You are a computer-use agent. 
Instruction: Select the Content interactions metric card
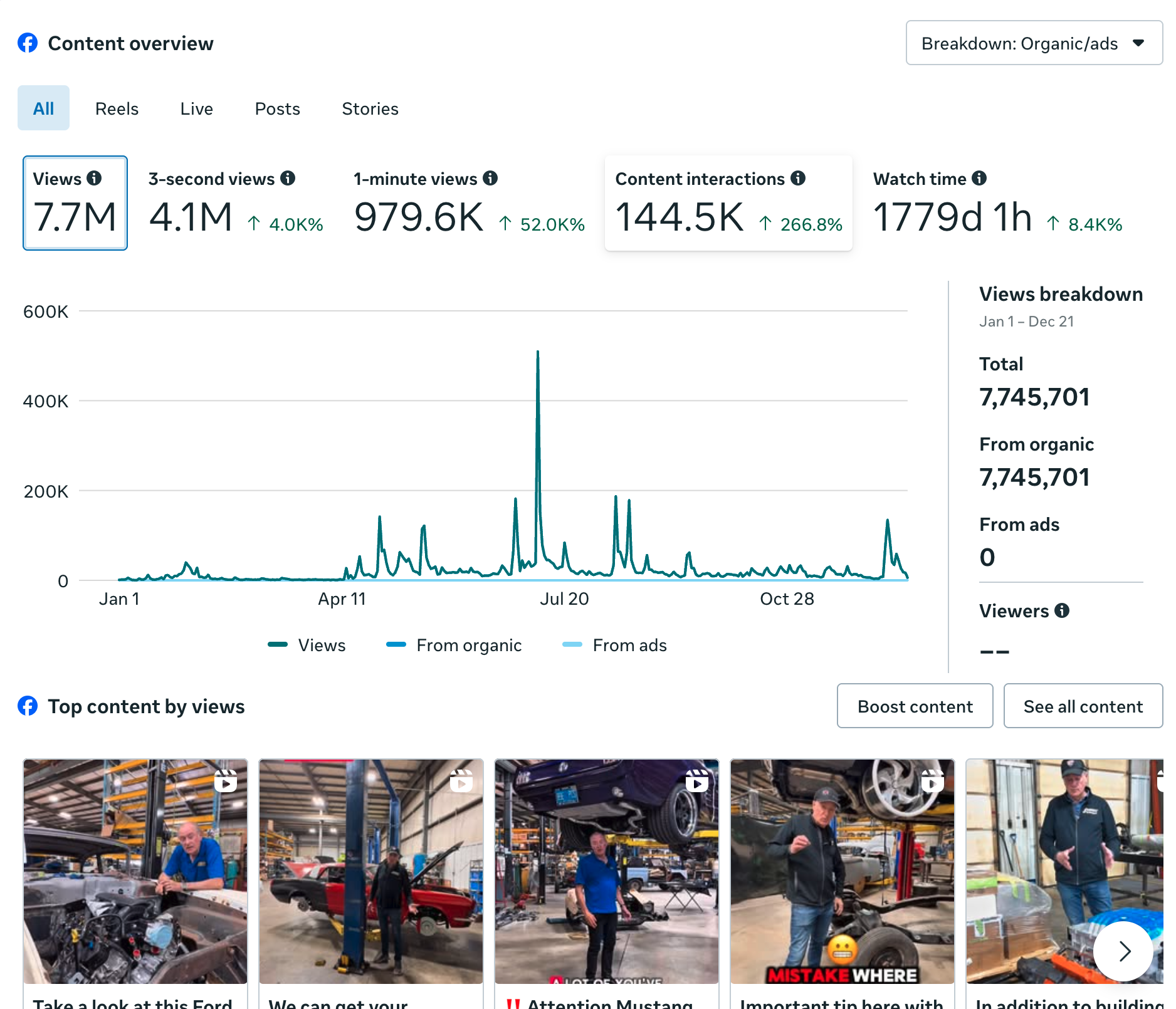click(x=728, y=203)
